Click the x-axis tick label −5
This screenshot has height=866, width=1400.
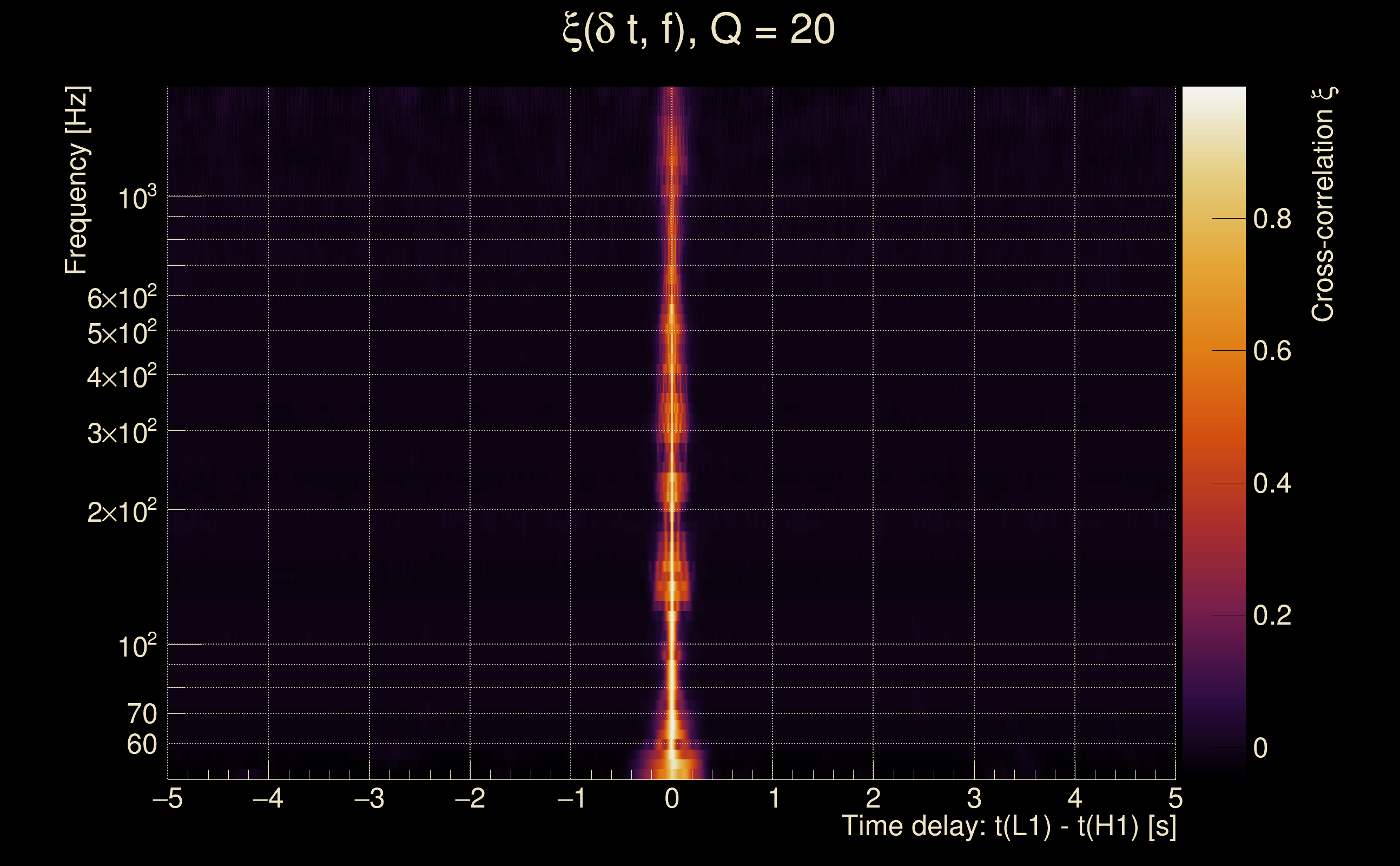[x=168, y=799]
